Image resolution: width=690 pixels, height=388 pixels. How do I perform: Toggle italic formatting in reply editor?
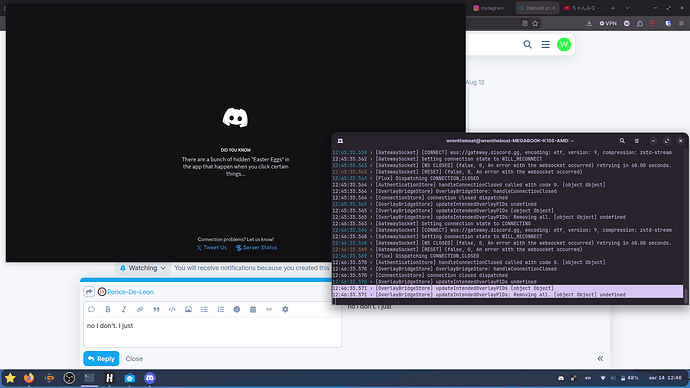point(124,309)
